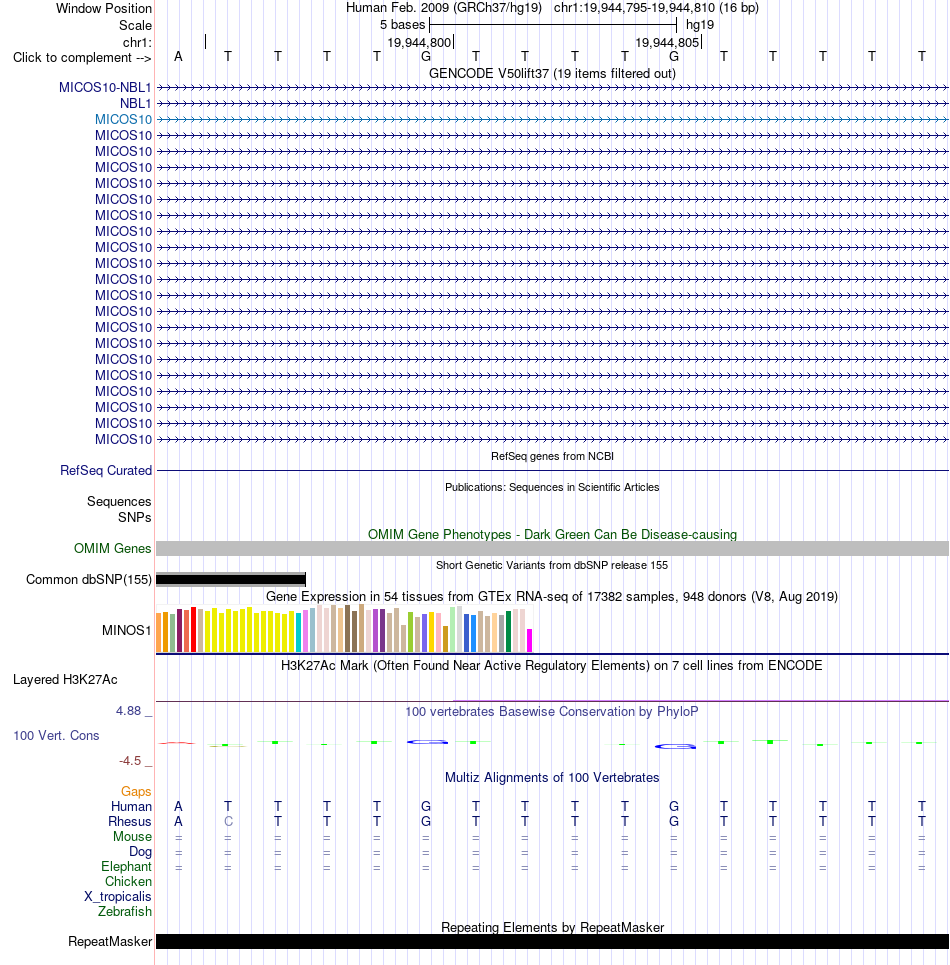Image resolution: width=950 pixels, height=965 pixels.
Task: Click base G beneath the 19,944,800 marker
Action: click(426, 57)
